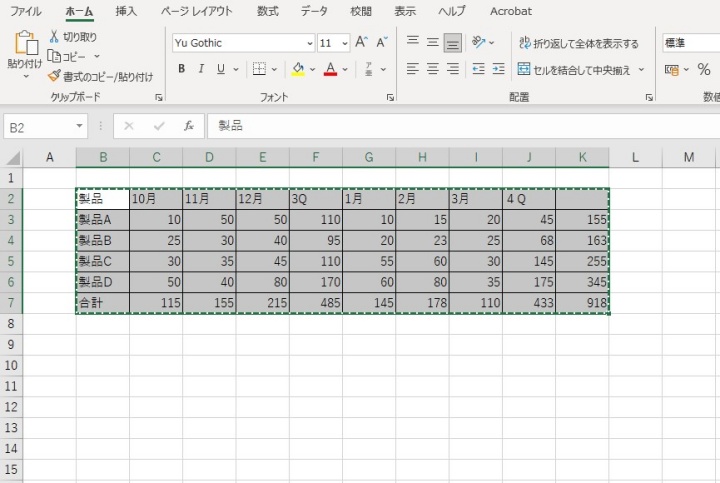Select the header cell 3Q
Viewport: 720px width, 483px height.
pos(316,199)
